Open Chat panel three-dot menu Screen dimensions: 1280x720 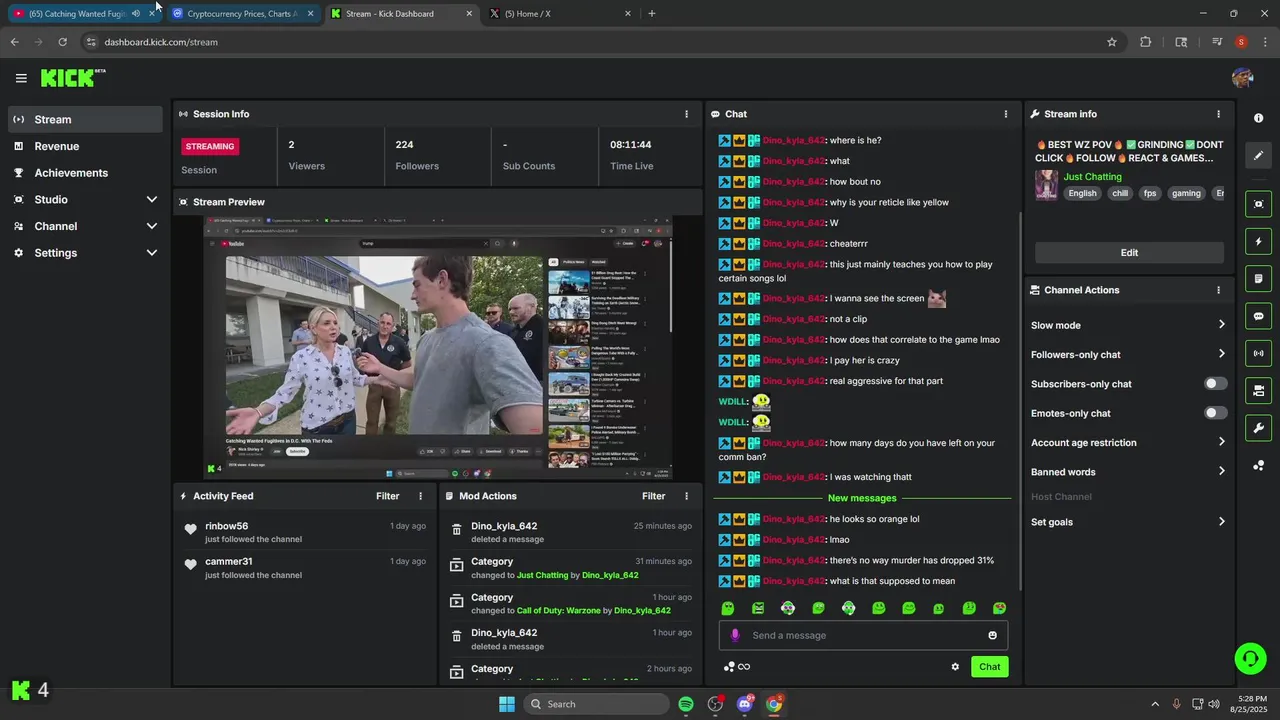[1005, 114]
